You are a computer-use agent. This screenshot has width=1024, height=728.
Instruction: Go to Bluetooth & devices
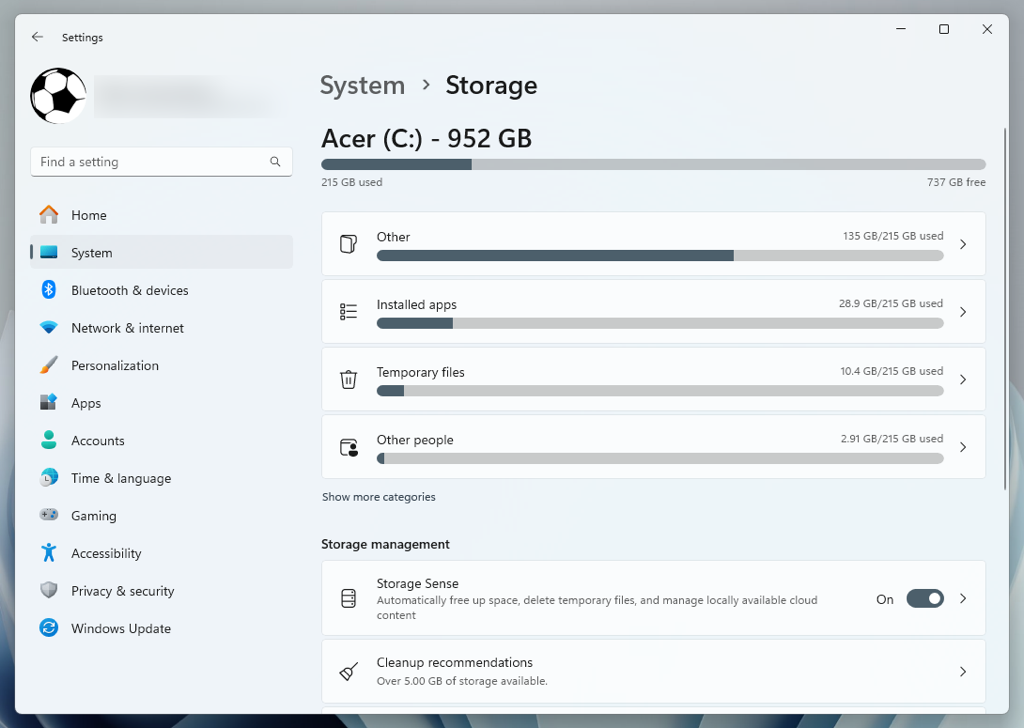point(161,290)
